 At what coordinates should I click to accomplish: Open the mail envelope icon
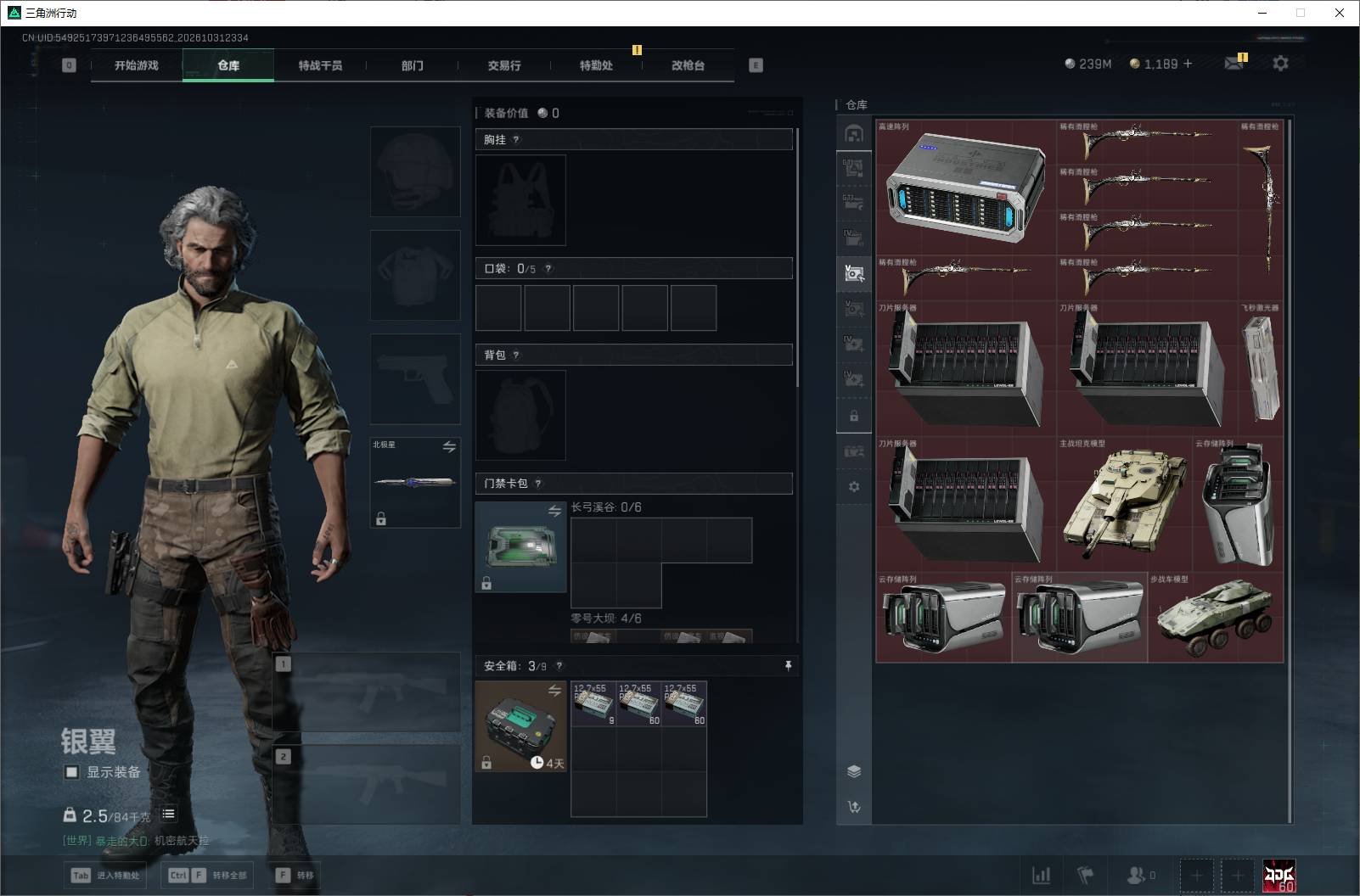1234,64
